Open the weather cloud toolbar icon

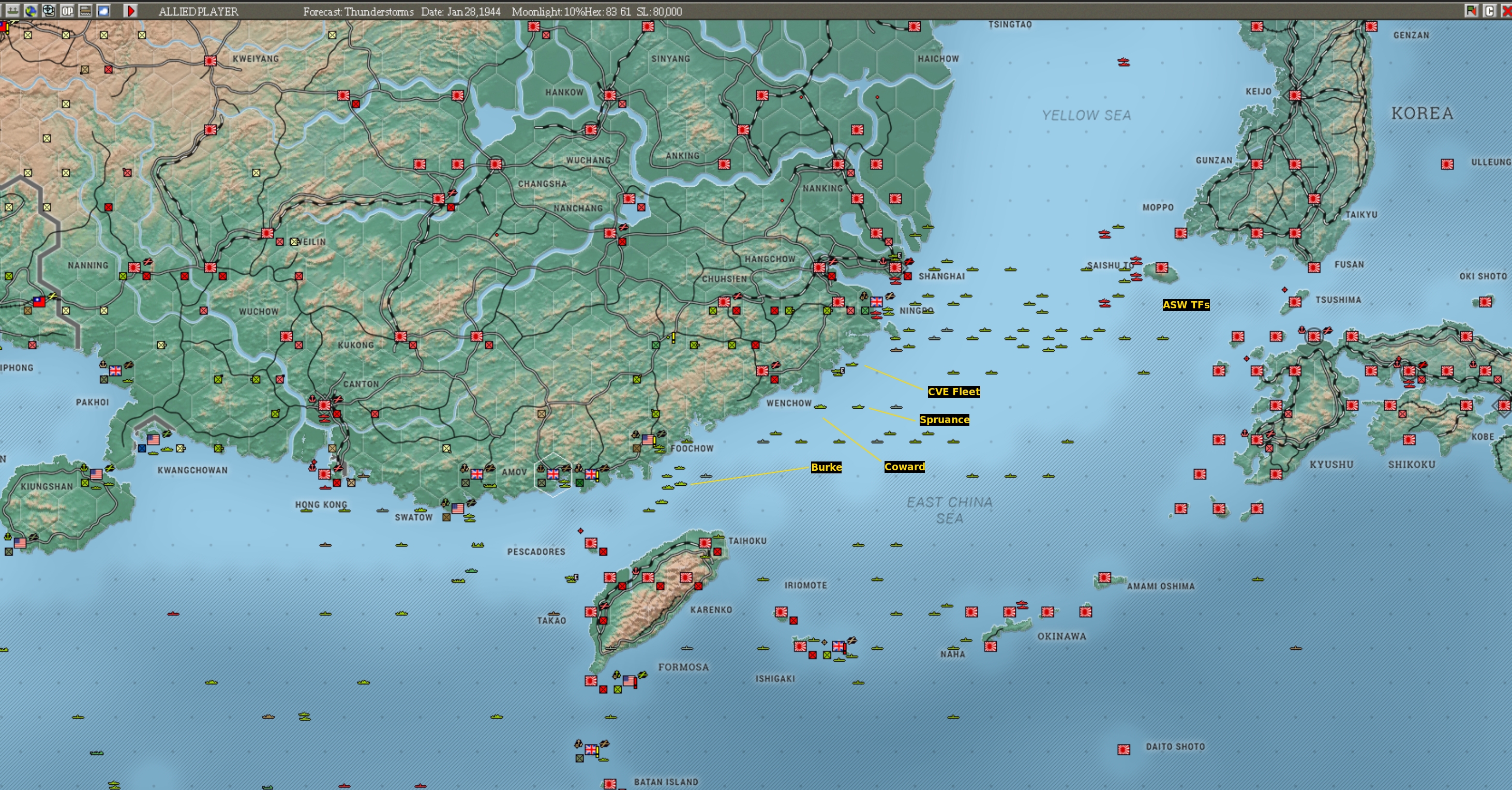coord(103,10)
